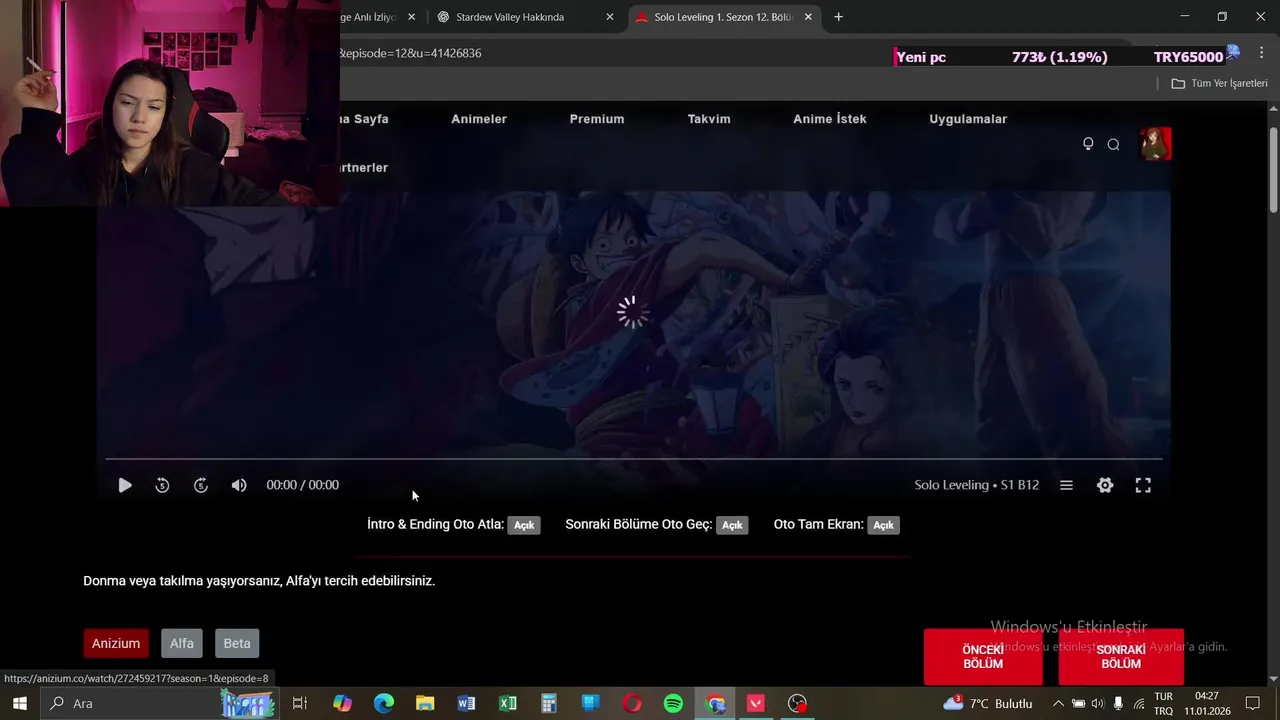Rewind video with the back-skip icon
The image size is (1280, 720).
[x=162, y=485]
